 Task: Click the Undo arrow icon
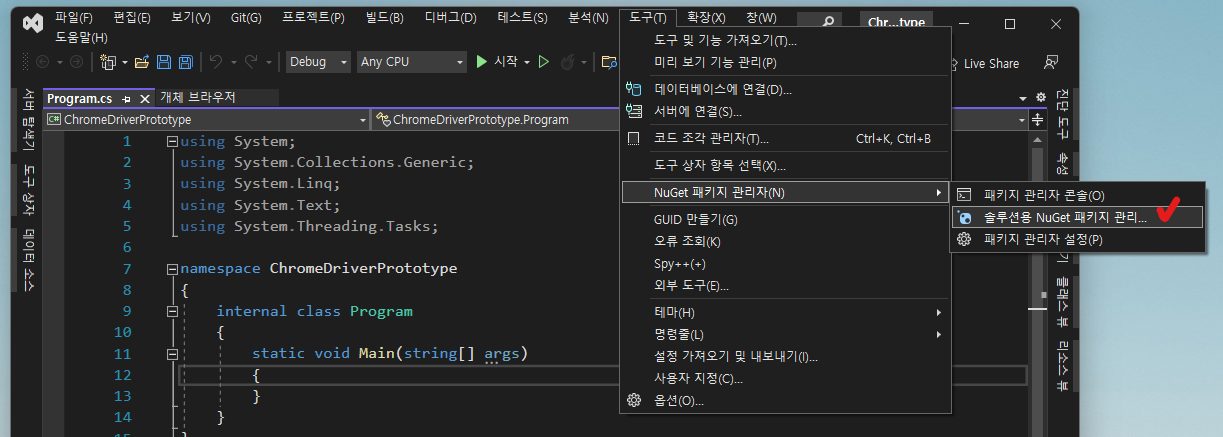(x=216, y=62)
